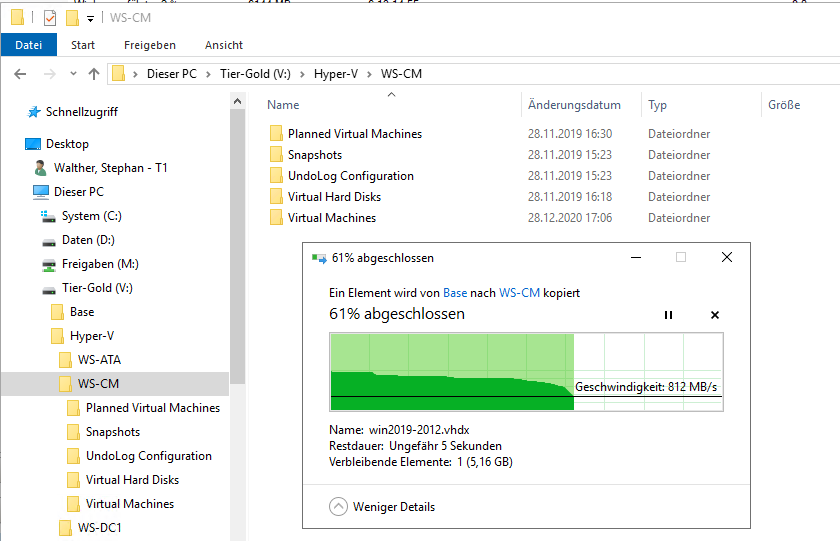Viewport: 840px width, 541px height.
Task: Expand the chevron after Hyper-V breadcrumb
Action: point(369,74)
